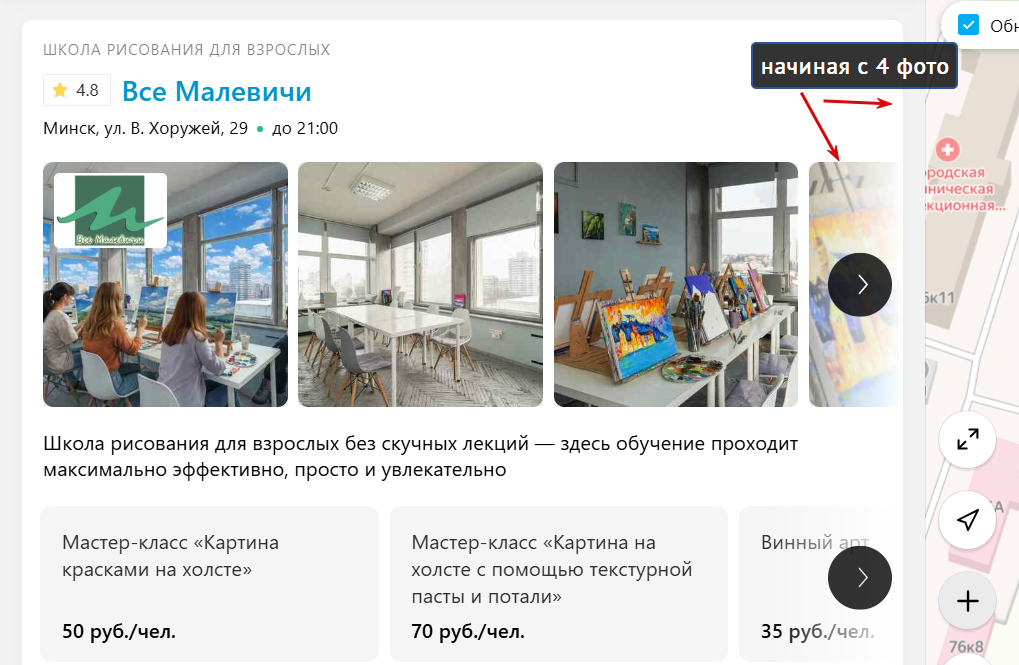Zoom in the map with plus button
Image resolution: width=1019 pixels, height=665 pixels.
pos(968,601)
